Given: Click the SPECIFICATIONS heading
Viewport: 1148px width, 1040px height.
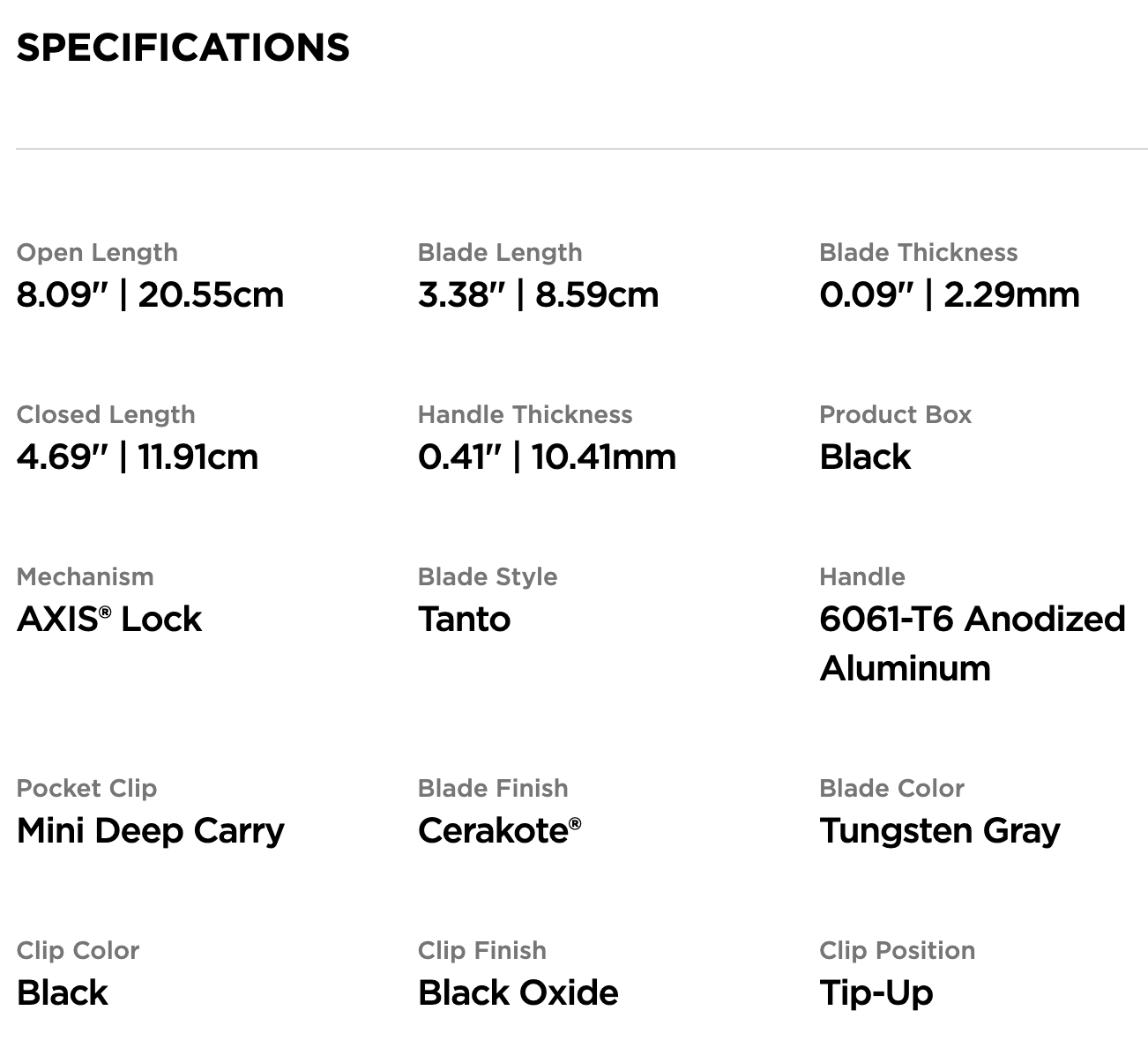Looking at the screenshot, I should [x=183, y=48].
